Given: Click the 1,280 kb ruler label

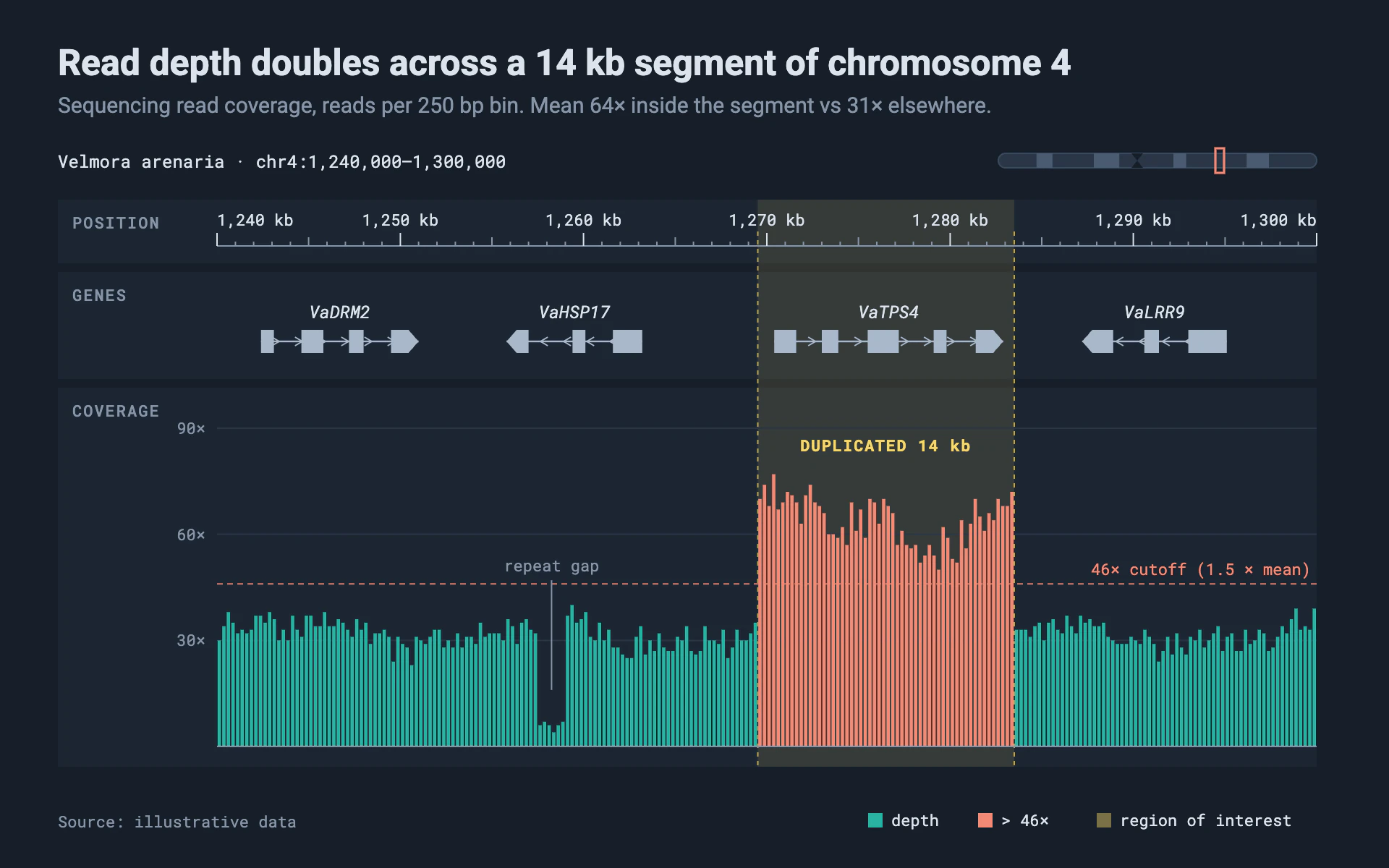Looking at the screenshot, I should click(x=950, y=220).
